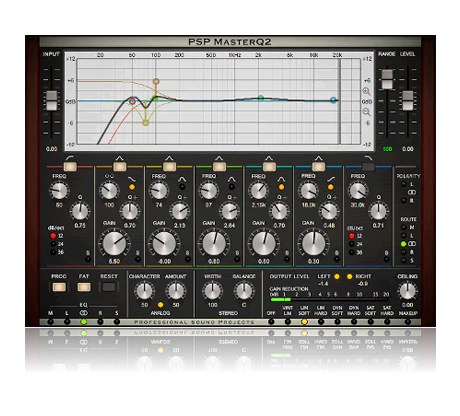Select the DYN SOFT limiter mode
This screenshot has width=460, height=416.
pos(337,322)
